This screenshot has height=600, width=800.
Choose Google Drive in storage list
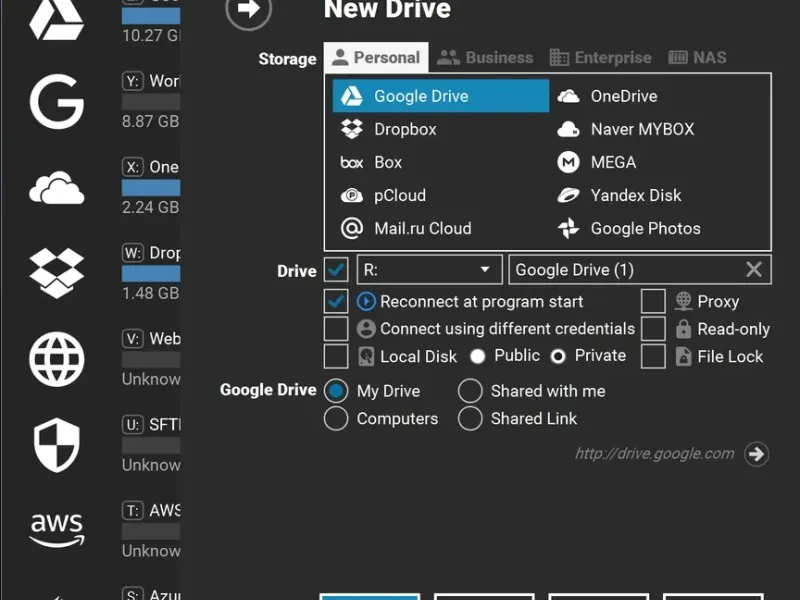click(x=441, y=96)
